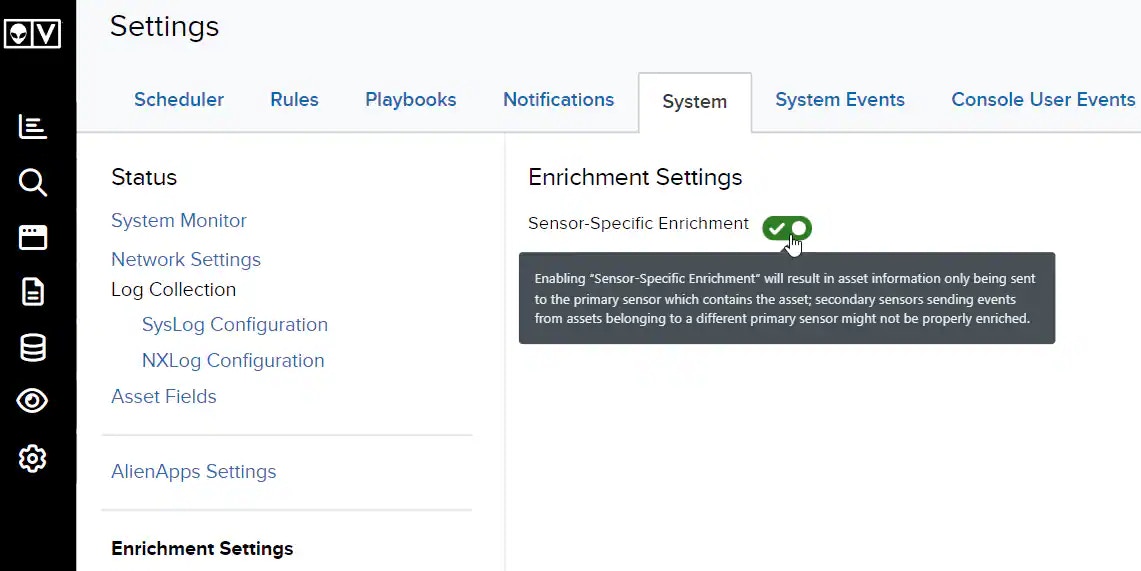The image size is (1141, 571).
Task: Open the window-shaped sidebar icon
Action: [33, 237]
